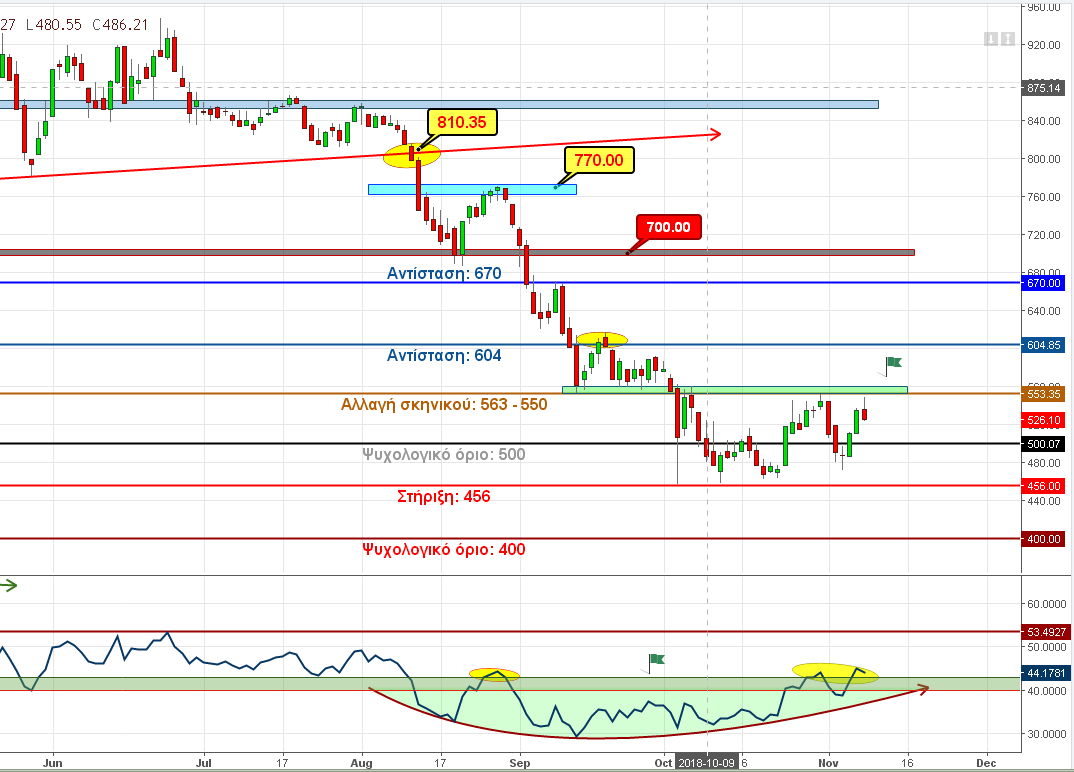
Task: Click the 60.0000 tick on oscillator axis
Action: [x=1047, y=604]
